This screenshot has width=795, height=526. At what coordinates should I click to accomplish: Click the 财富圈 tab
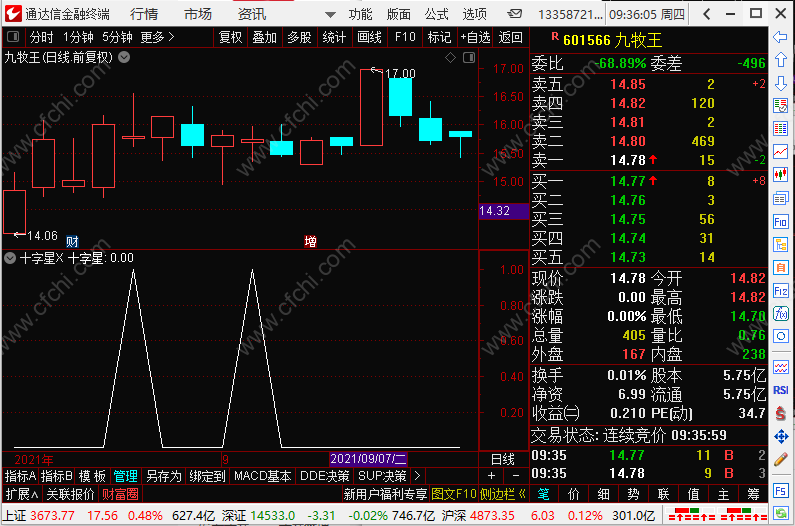point(121,494)
